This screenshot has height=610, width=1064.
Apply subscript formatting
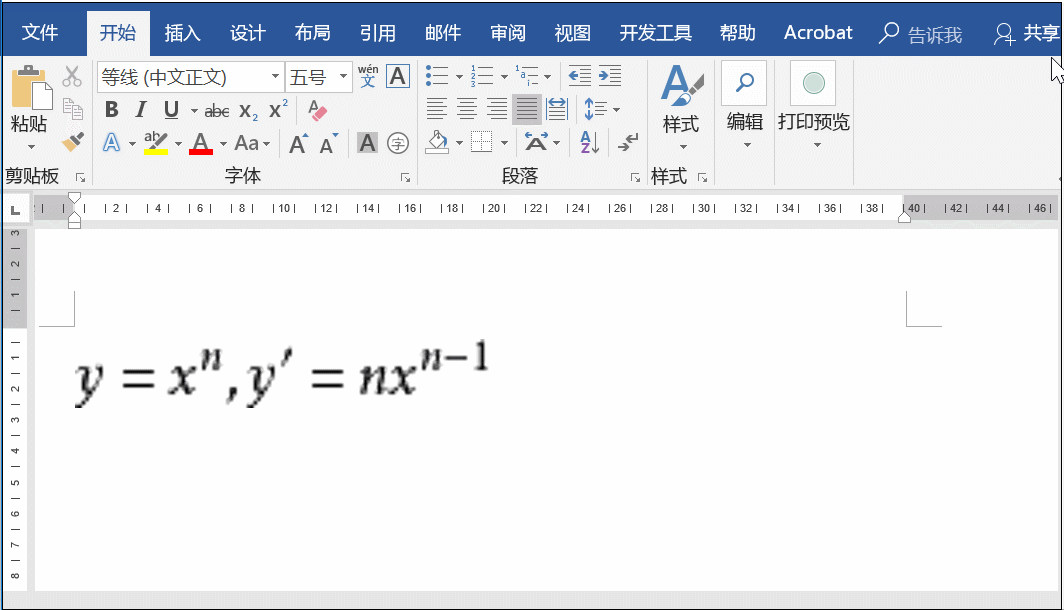coord(248,111)
